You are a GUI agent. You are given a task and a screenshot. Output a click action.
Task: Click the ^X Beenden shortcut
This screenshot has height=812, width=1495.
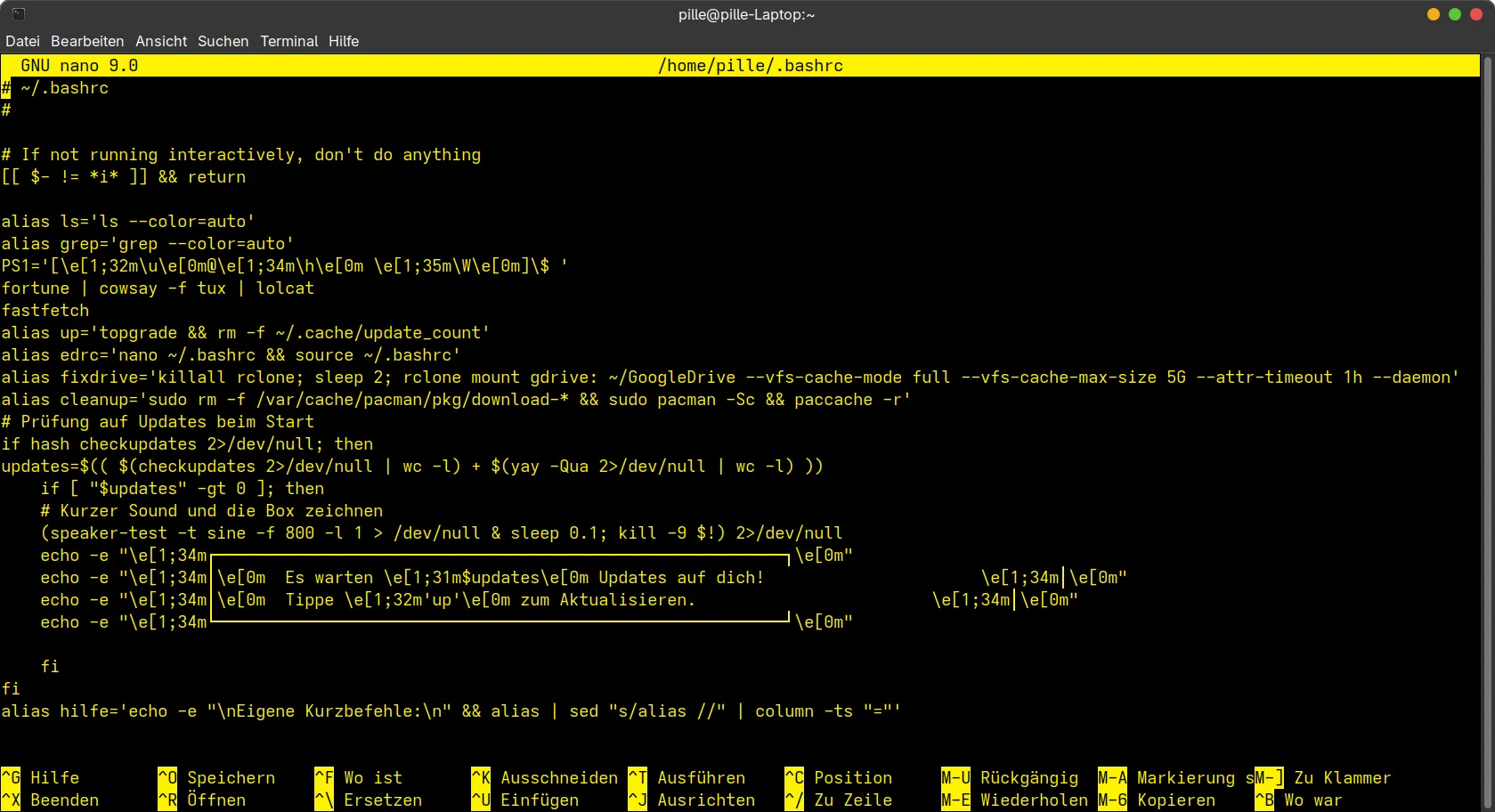tap(50, 800)
